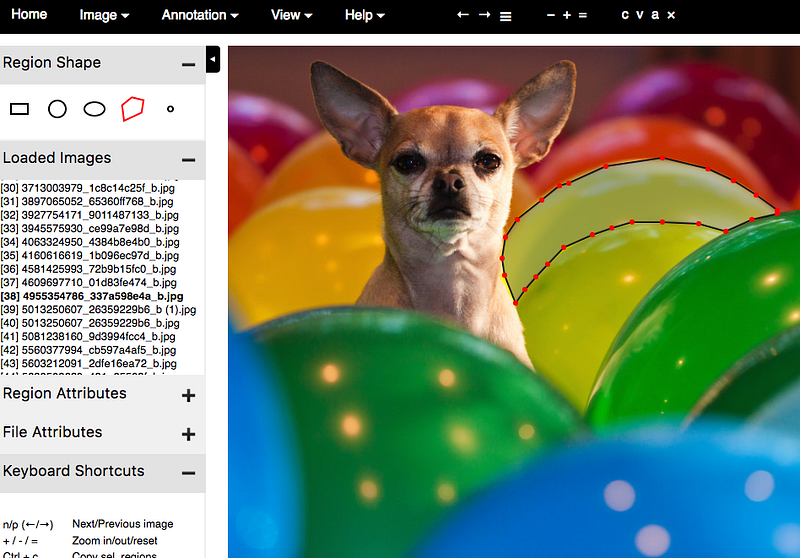Screen dimensions: 800x558
Task: Zoom out using the minus toolbar icon
Action: coord(551,15)
